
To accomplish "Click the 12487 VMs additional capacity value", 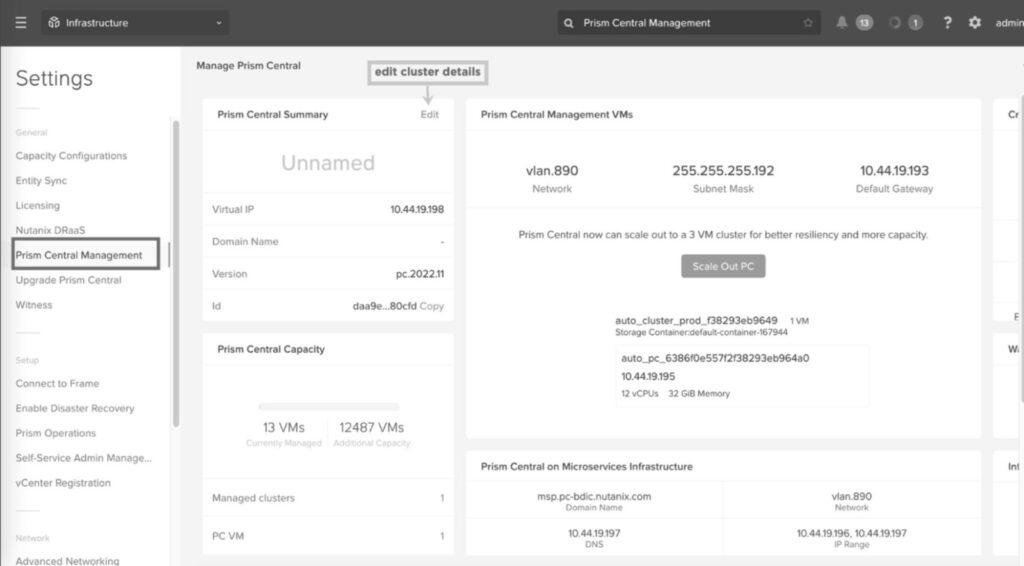I will point(372,427).
